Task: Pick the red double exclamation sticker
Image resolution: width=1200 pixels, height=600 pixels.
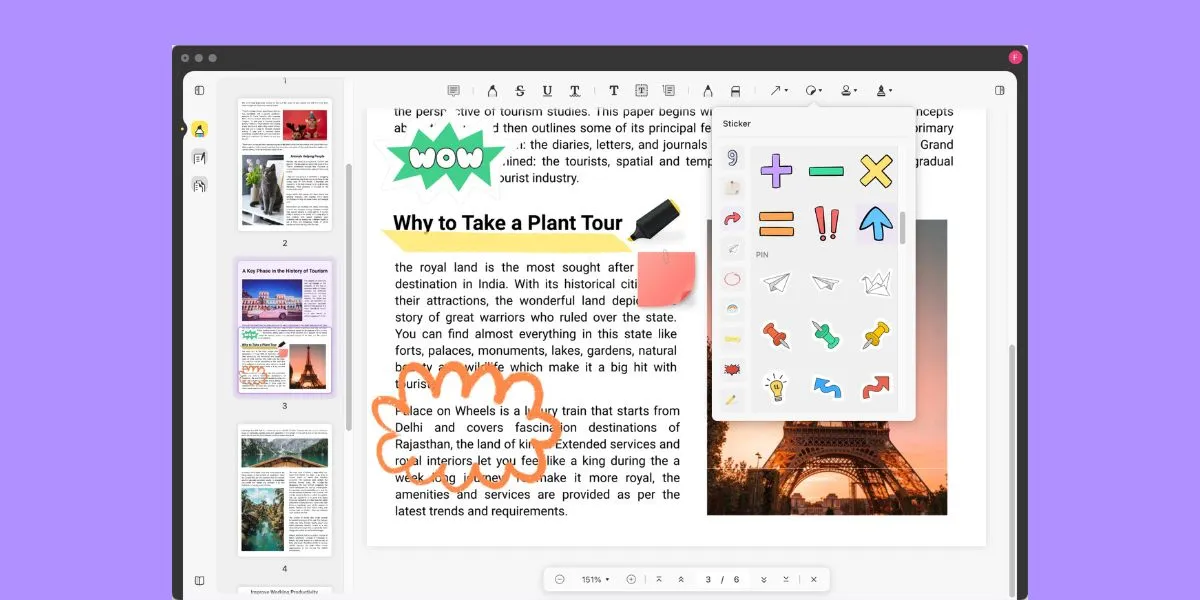Action: click(x=826, y=223)
